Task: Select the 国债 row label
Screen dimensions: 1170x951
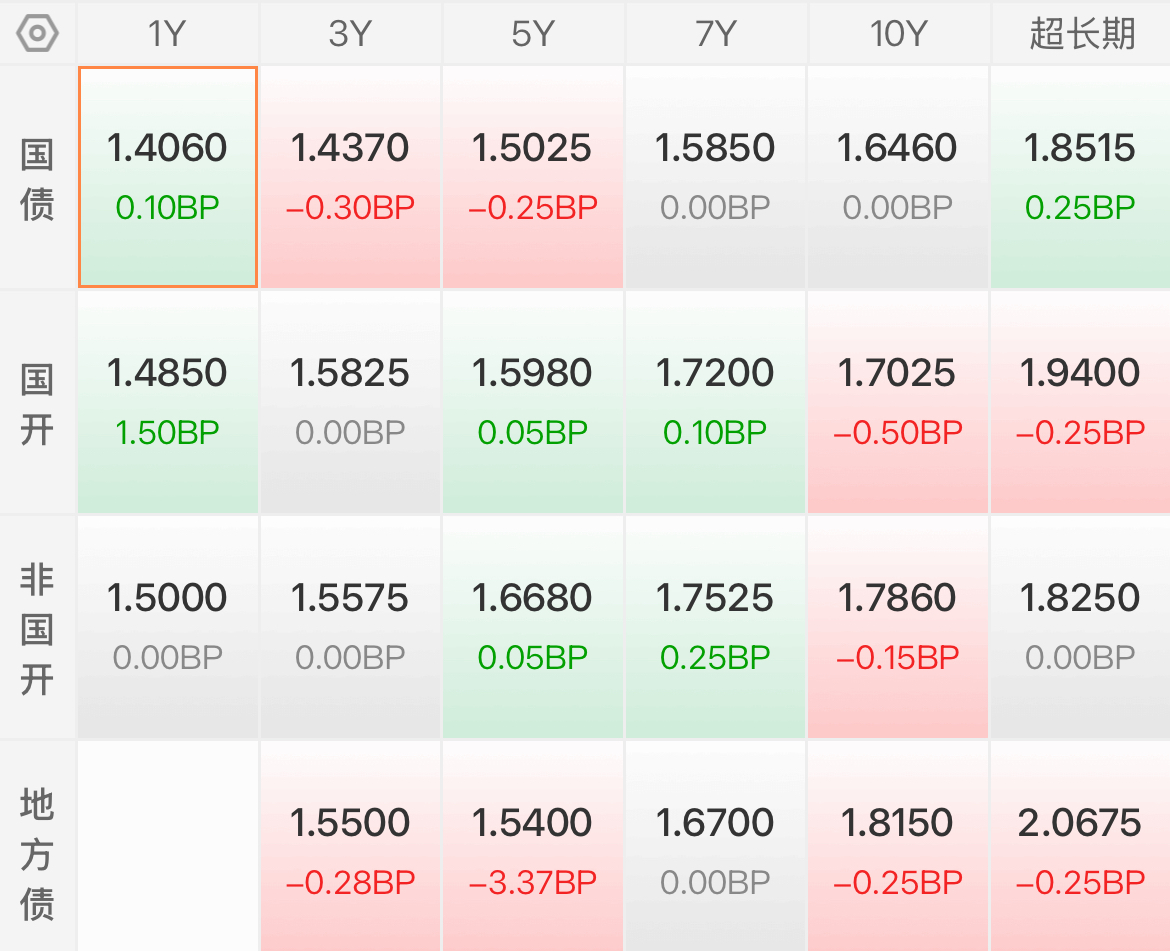Action: tap(37, 178)
